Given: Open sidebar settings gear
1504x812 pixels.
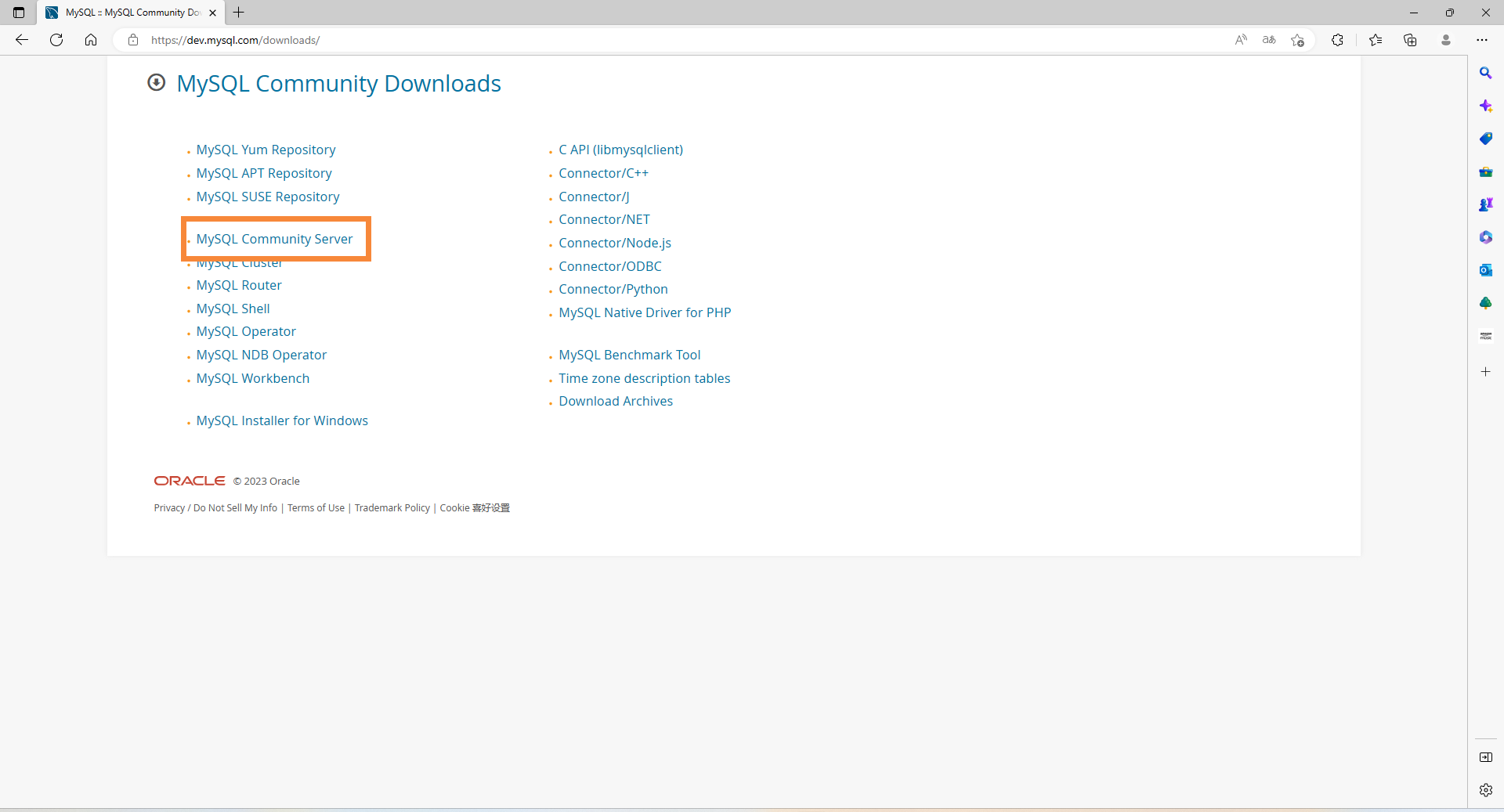Looking at the screenshot, I should coord(1485,790).
